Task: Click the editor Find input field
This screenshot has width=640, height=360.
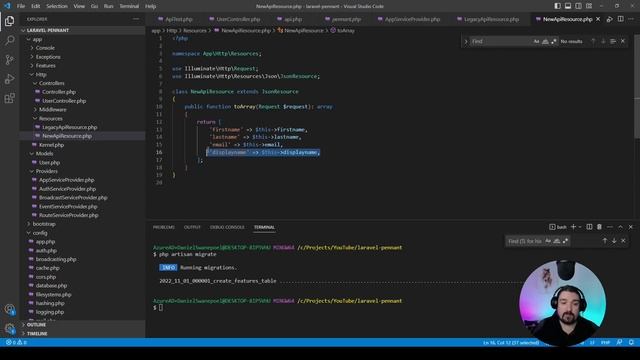Action: click(x=501, y=41)
